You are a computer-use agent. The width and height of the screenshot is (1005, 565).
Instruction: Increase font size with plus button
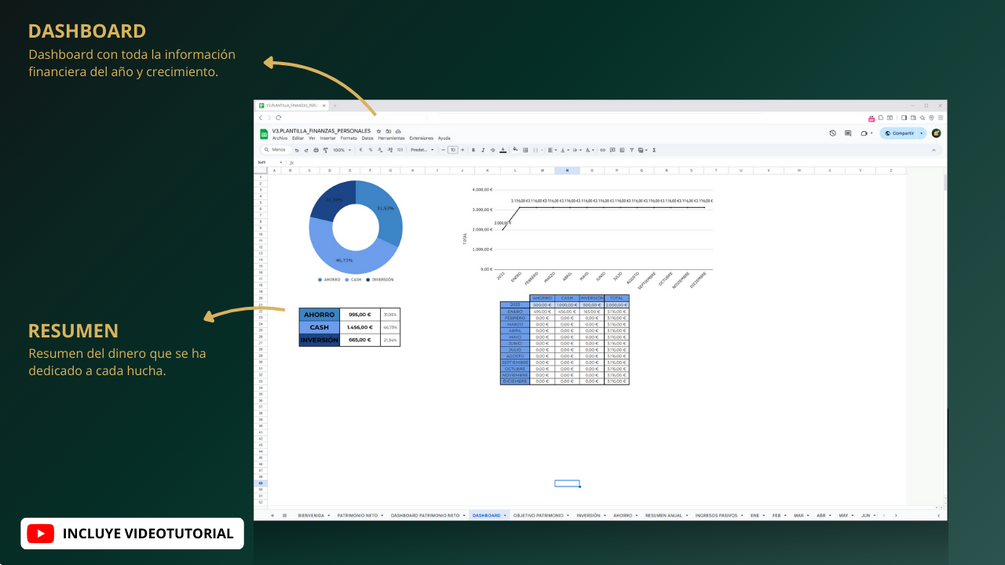click(463, 150)
